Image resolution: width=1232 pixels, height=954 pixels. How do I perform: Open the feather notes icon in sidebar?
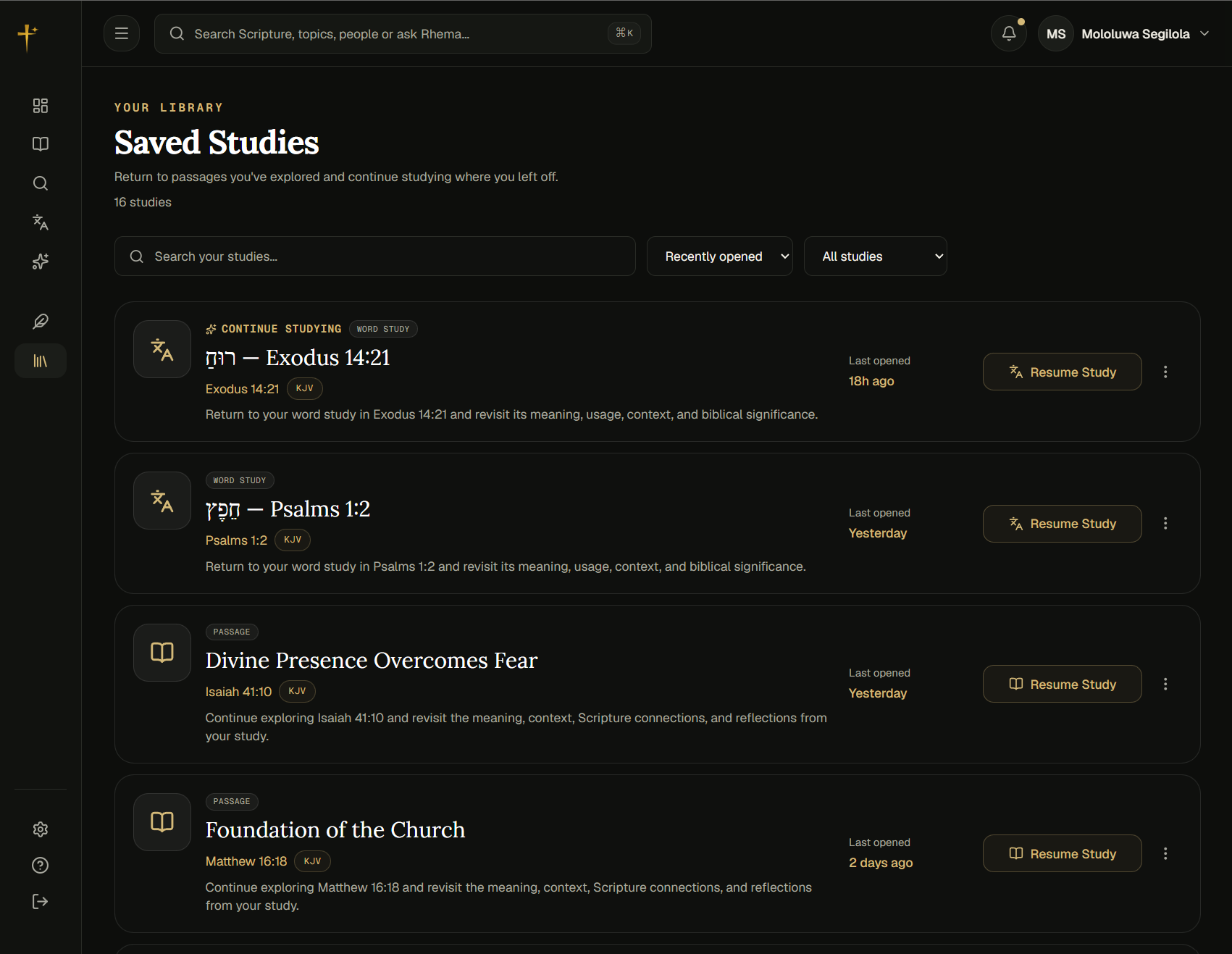(x=41, y=322)
